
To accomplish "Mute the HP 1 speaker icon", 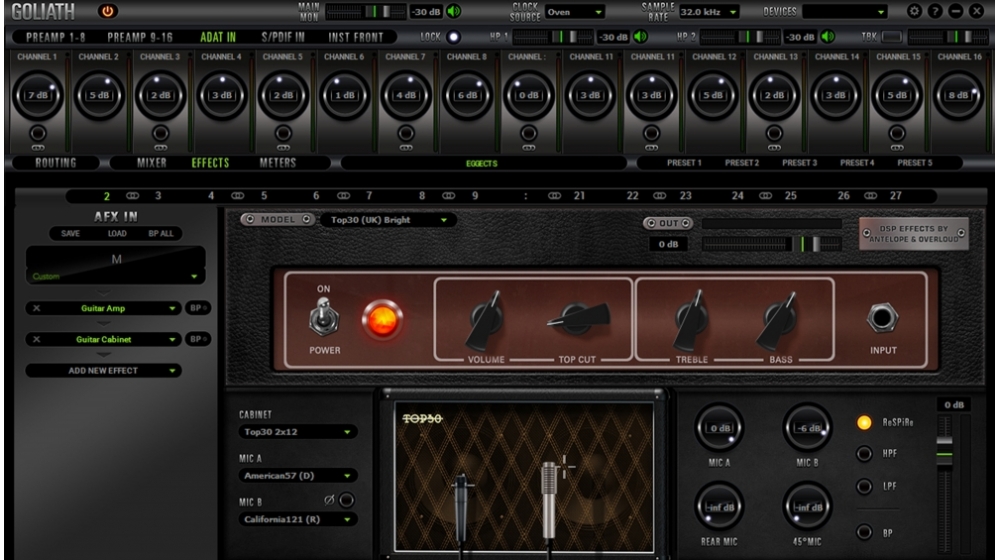I will click(x=641, y=37).
